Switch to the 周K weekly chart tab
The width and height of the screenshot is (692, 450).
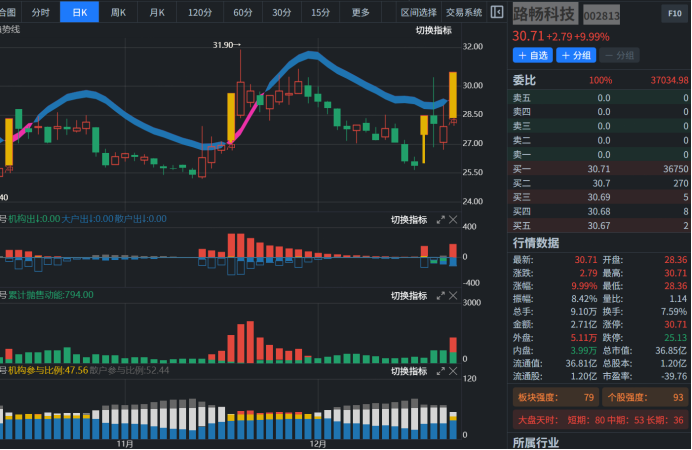point(118,12)
